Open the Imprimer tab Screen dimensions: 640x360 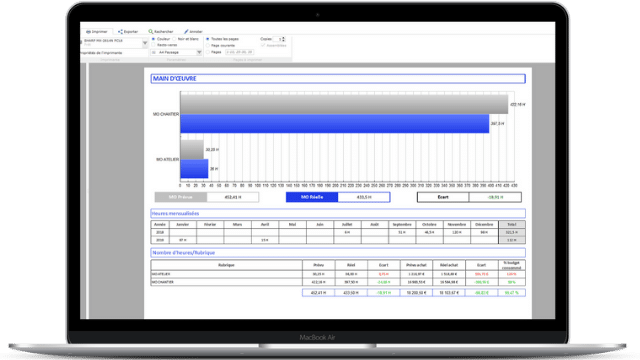tap(97, 31)
